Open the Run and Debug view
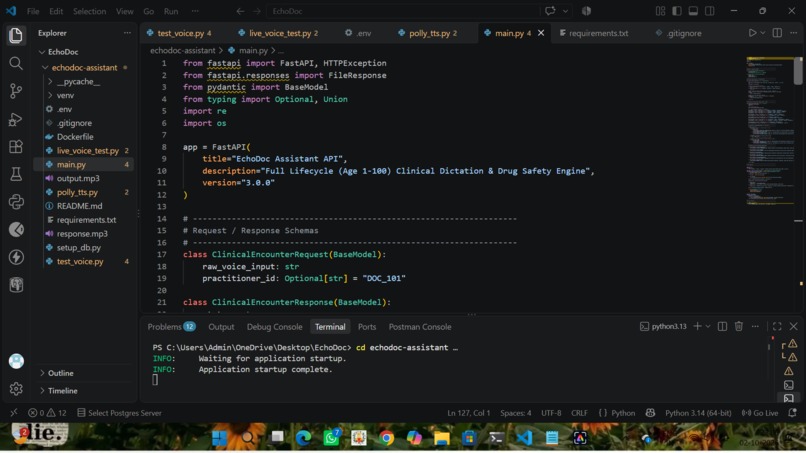 coord(16,119)
